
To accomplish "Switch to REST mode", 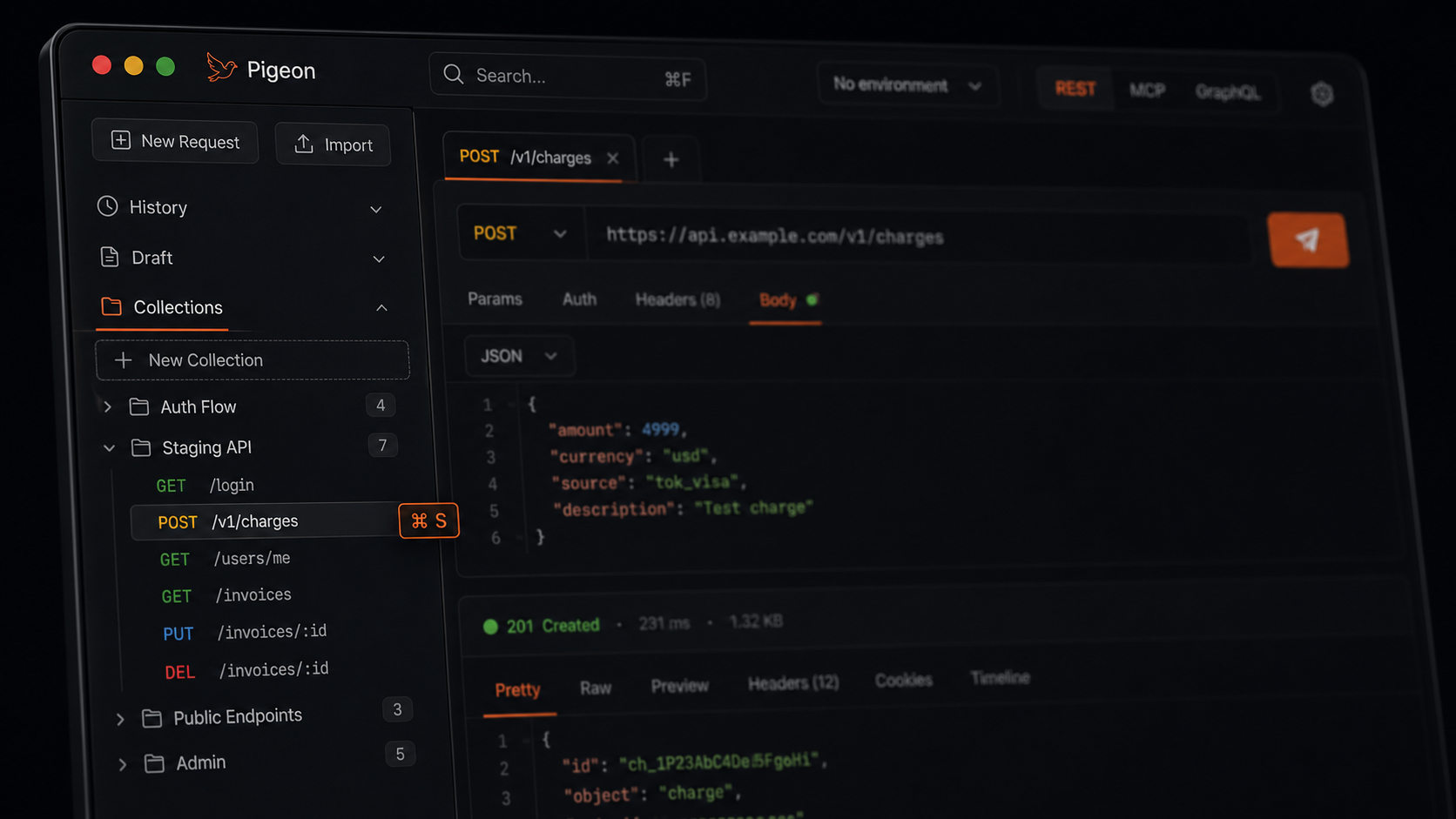I will (1075, 89).
